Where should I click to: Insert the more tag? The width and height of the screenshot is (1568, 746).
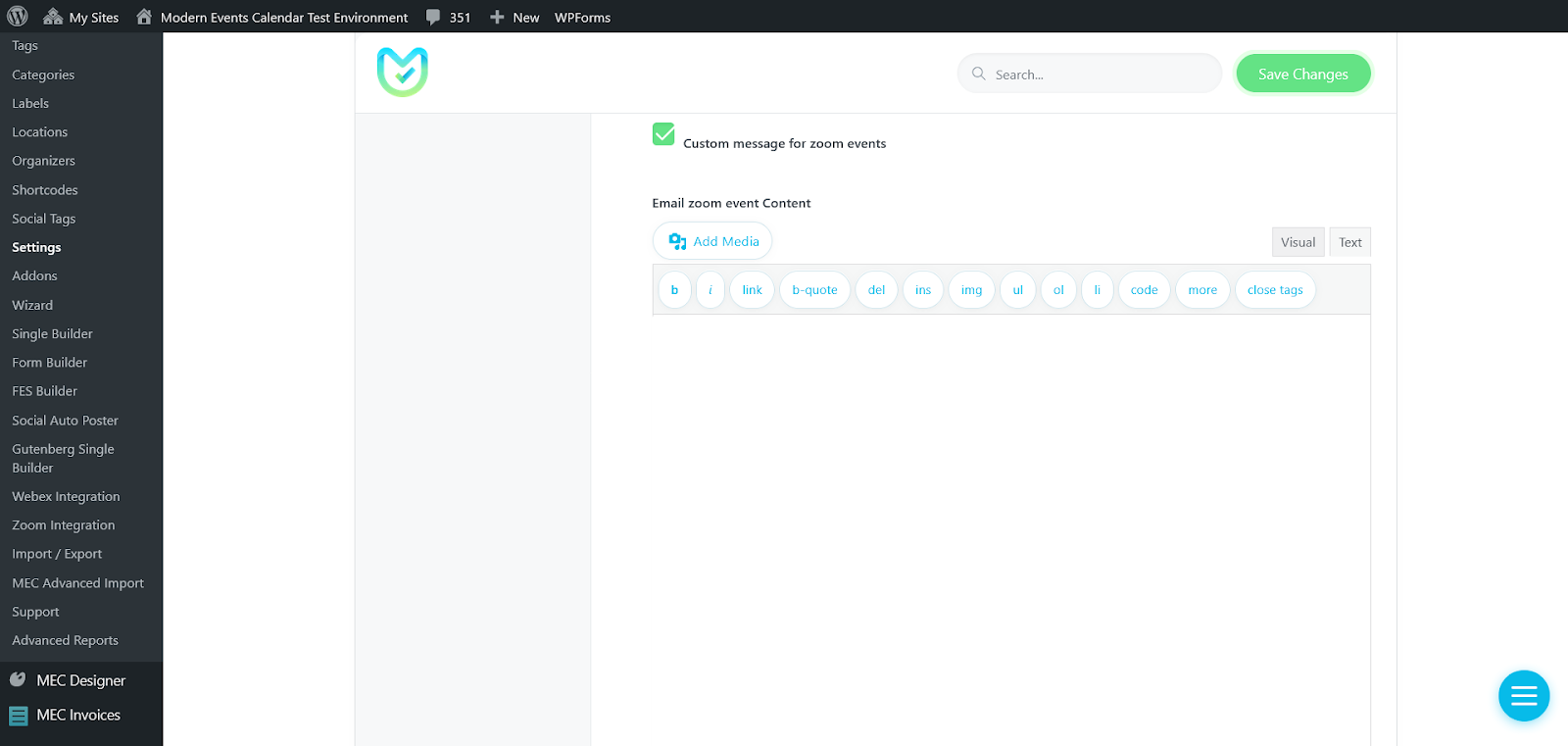1202,290
